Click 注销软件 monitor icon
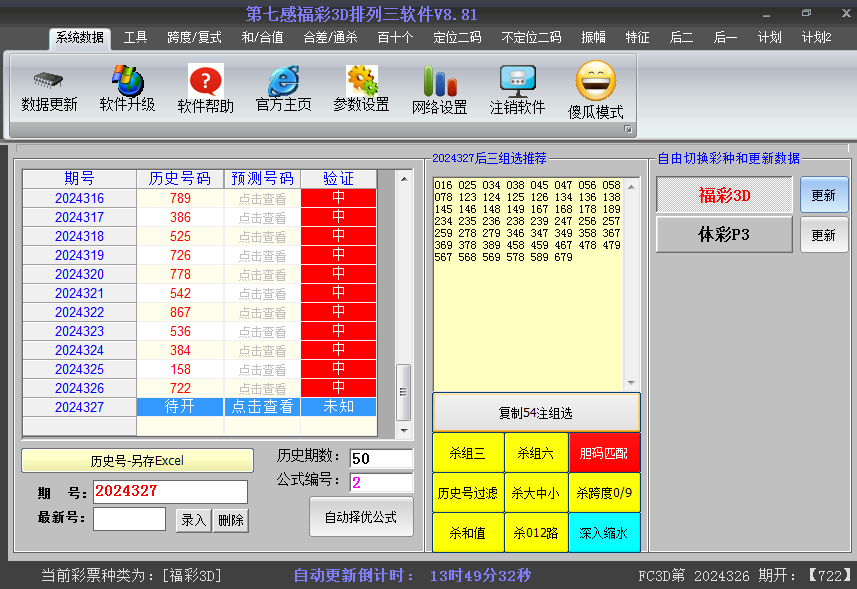 click(517, 81)
